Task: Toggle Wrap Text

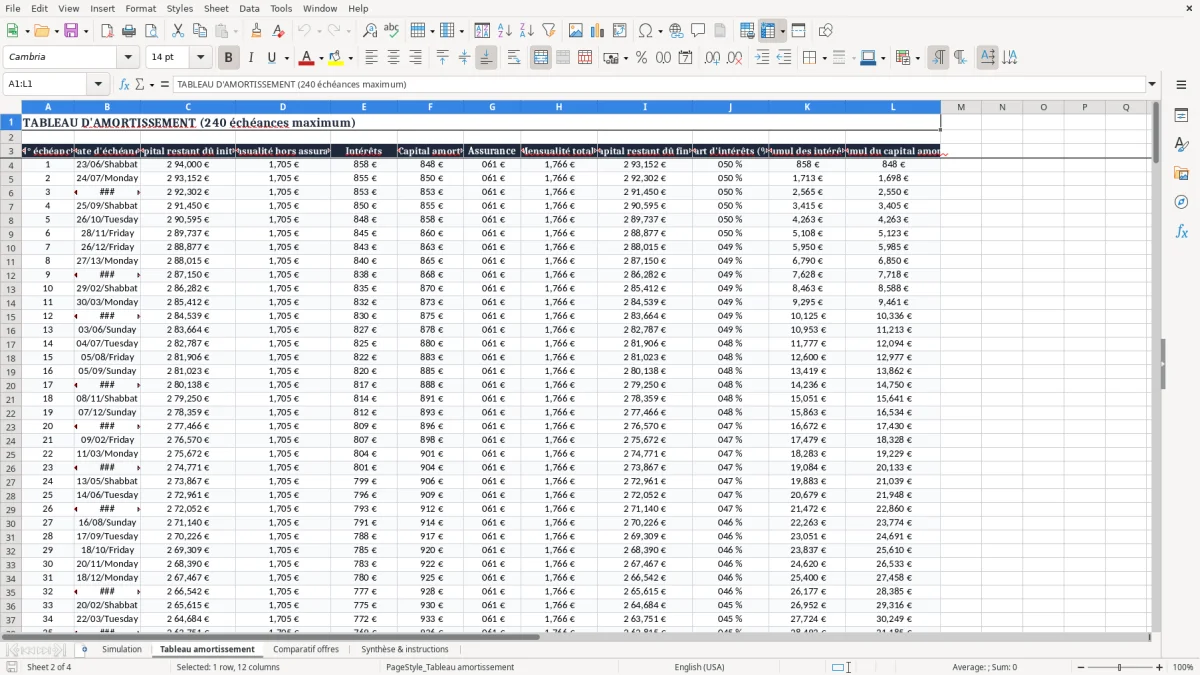Action: click(514, 58)
